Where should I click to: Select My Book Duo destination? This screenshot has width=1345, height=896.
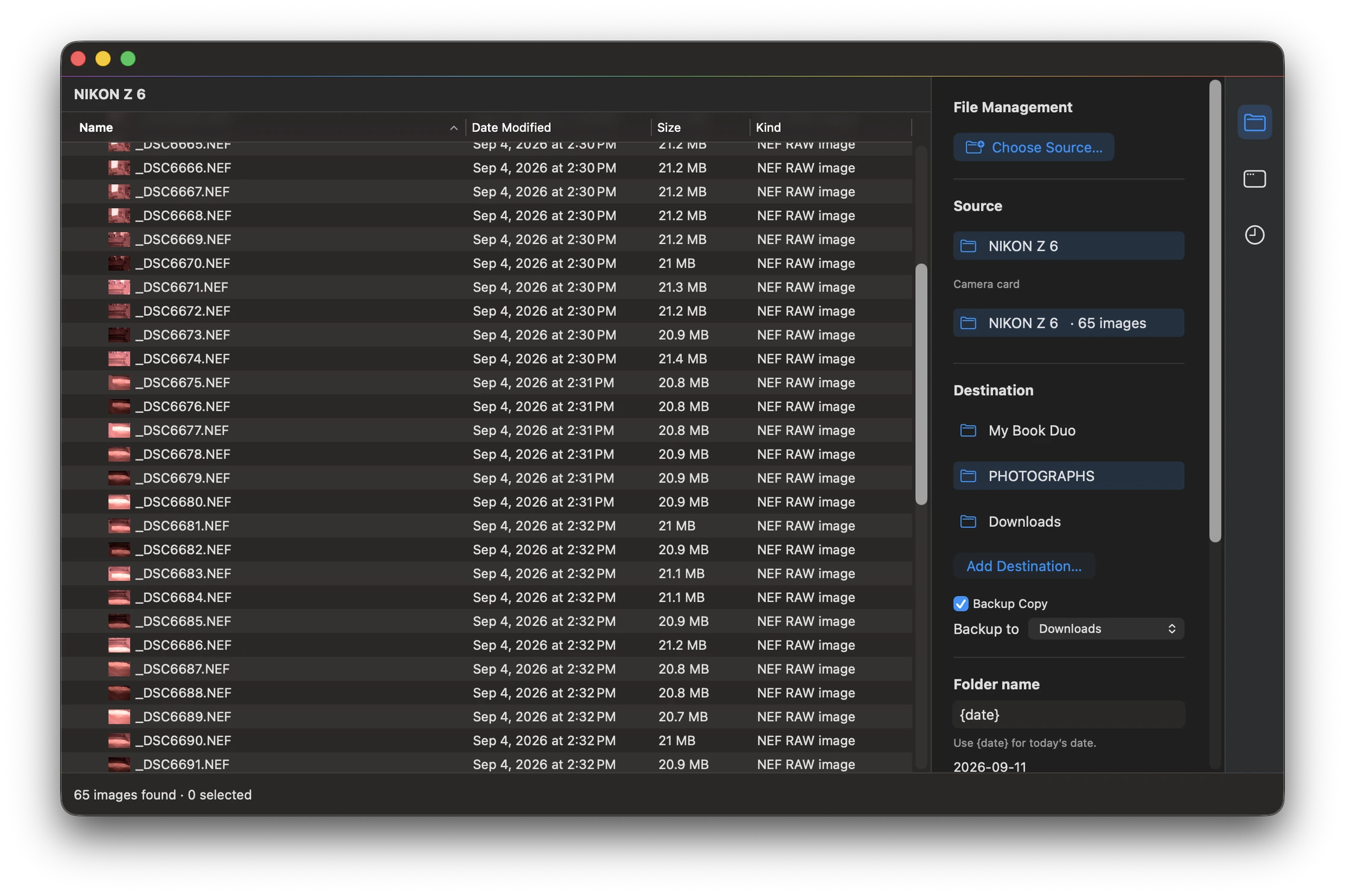(x=1068, y=430)
